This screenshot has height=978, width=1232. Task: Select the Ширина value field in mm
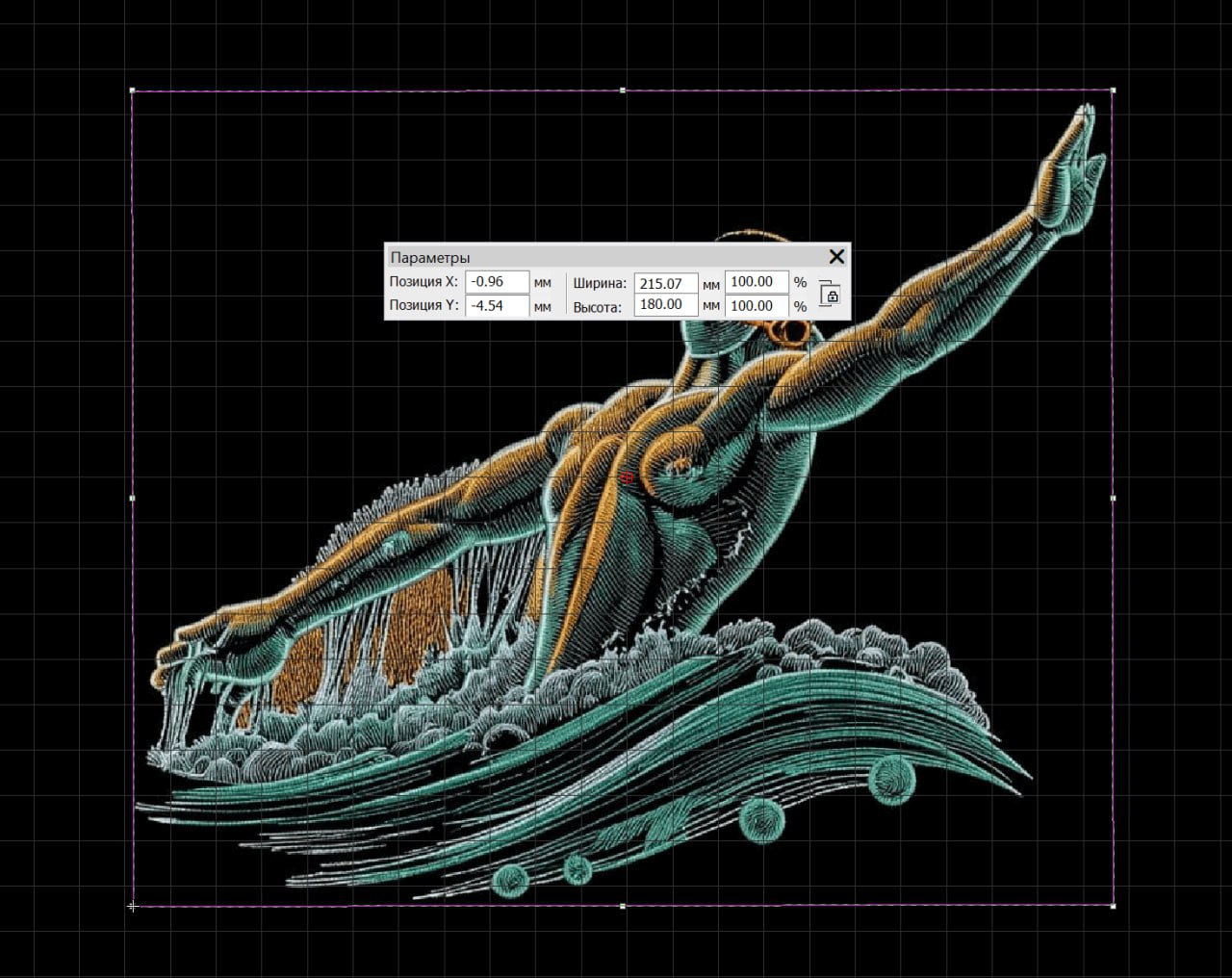665,283
